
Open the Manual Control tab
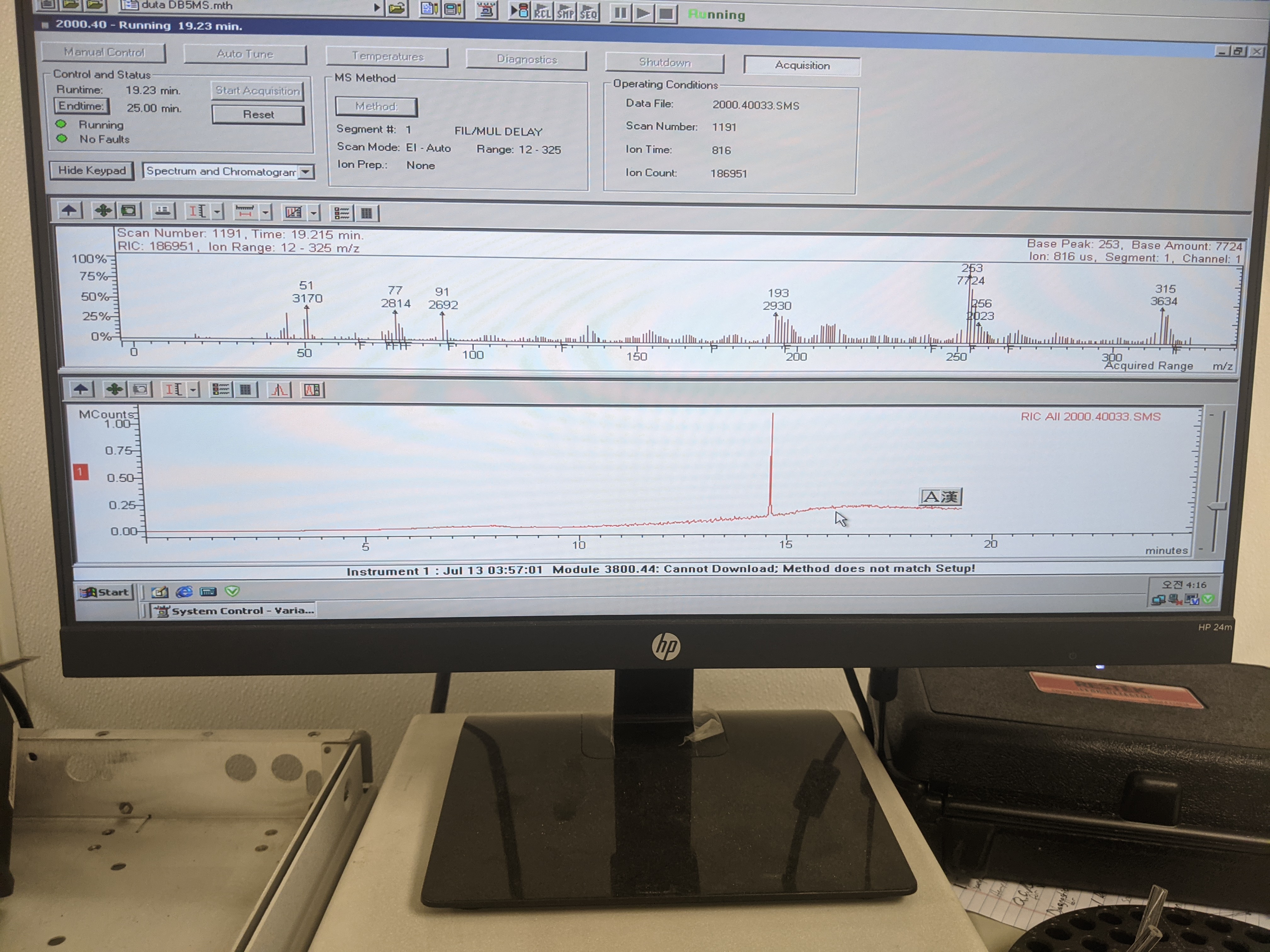point(104,52)
